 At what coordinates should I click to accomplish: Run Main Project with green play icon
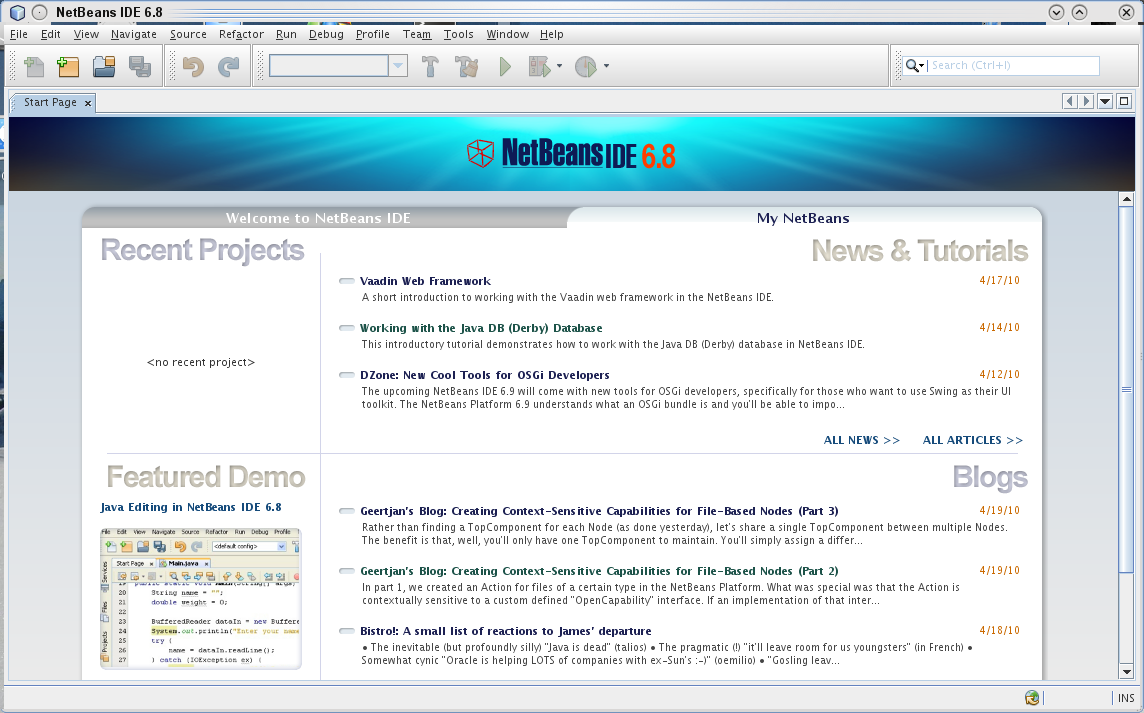(x=505, y=66)
